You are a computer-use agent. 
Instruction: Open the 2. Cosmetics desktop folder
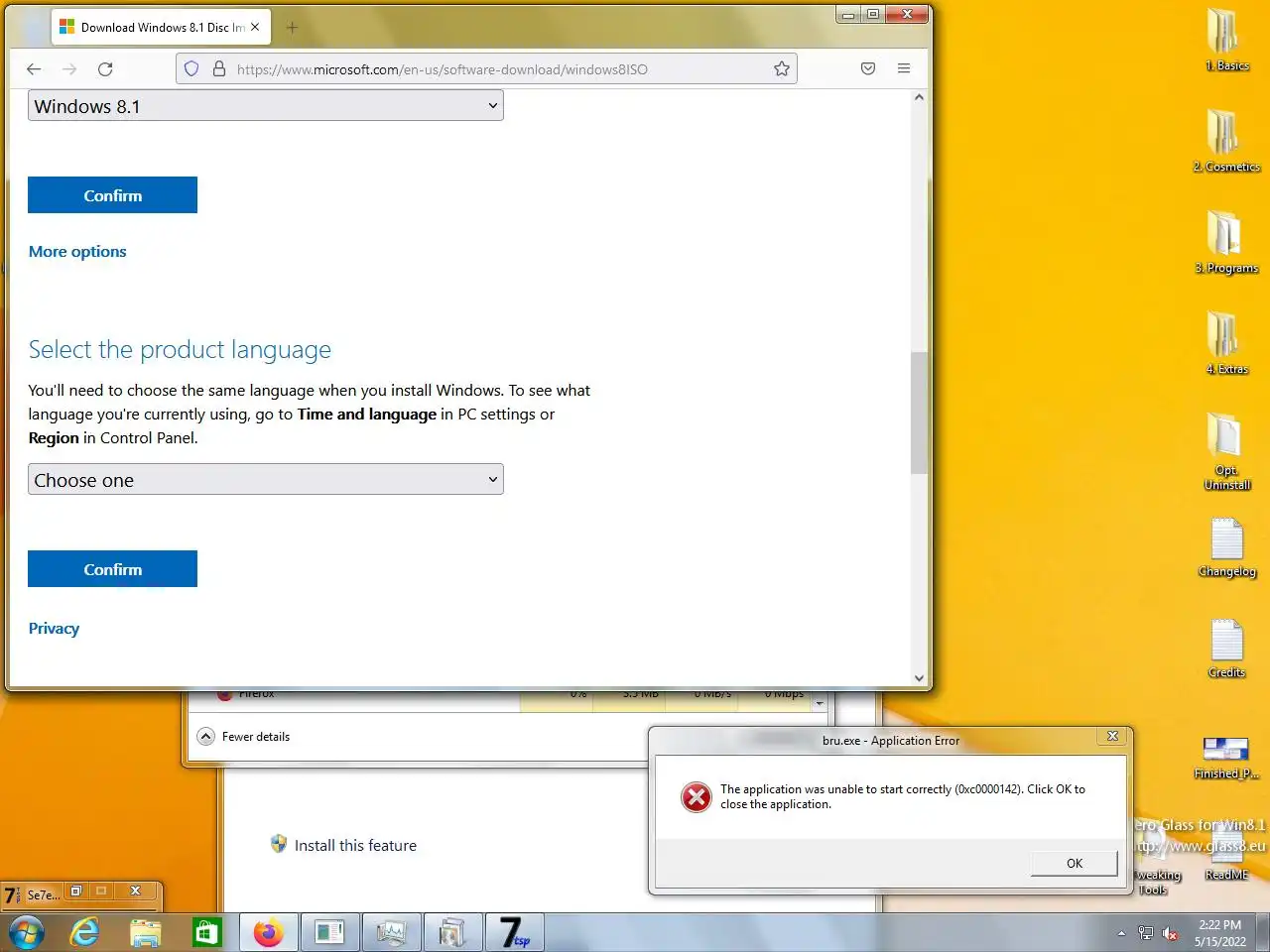1226,141
